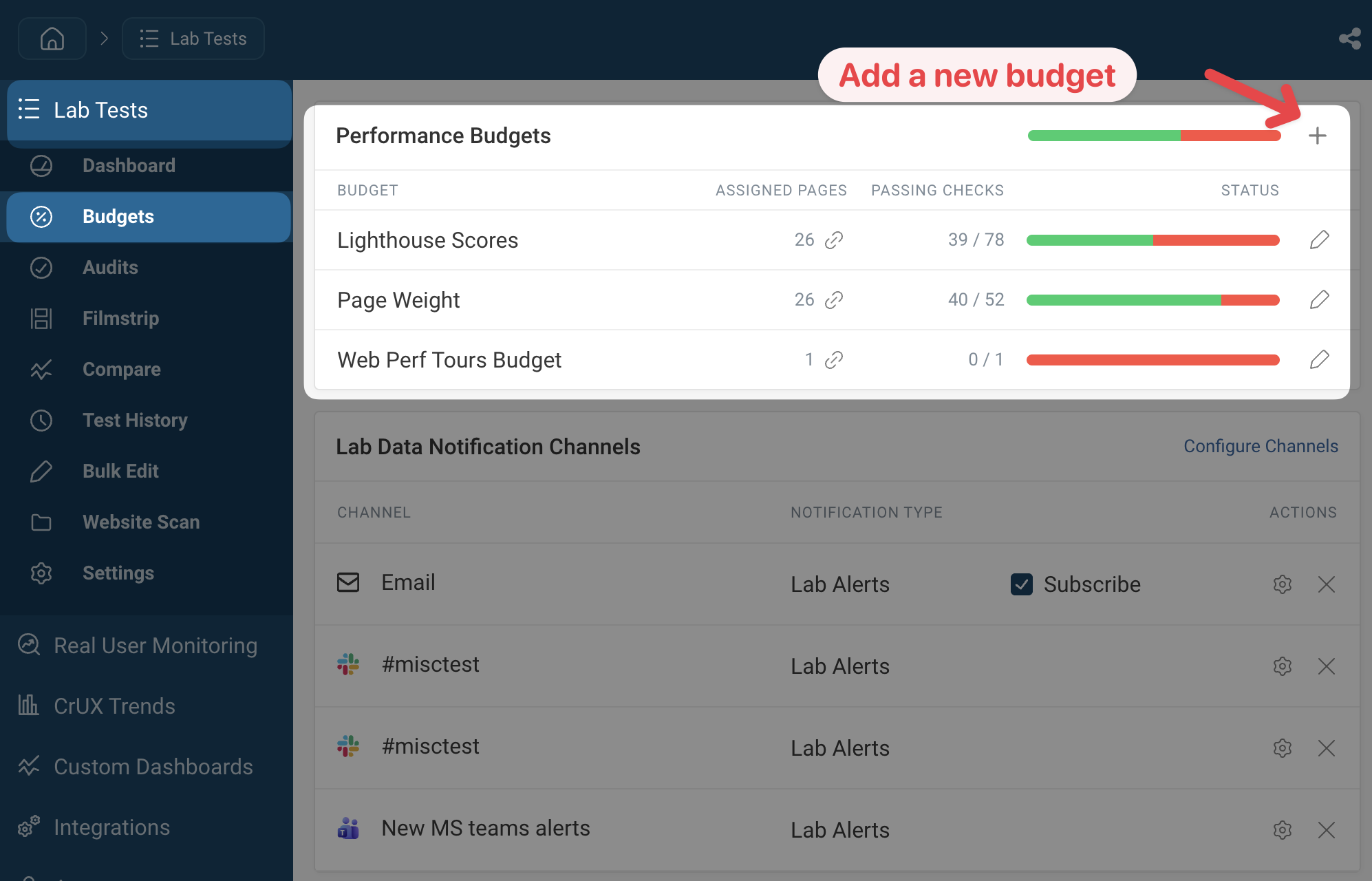Open the Home breadcrumb icon
The image size is (1372, 881).
(52, 38)
